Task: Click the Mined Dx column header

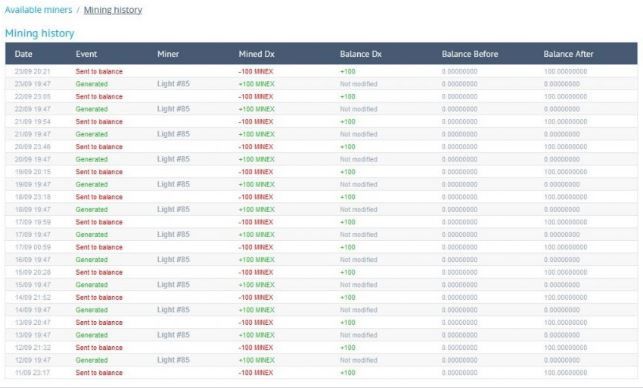Action: 257,54
